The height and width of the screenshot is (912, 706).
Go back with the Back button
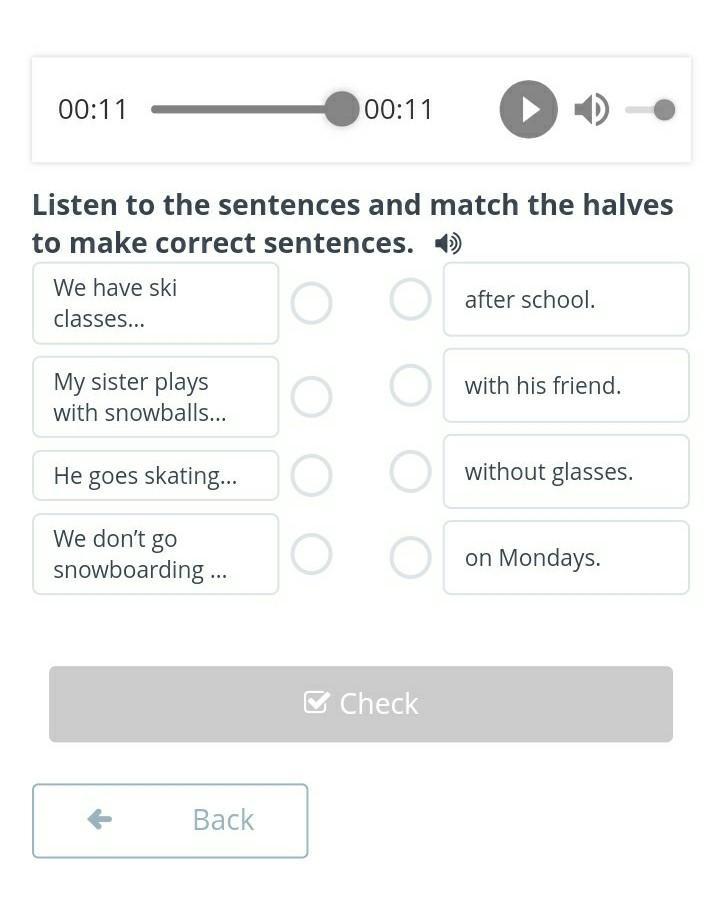point(170,820)
